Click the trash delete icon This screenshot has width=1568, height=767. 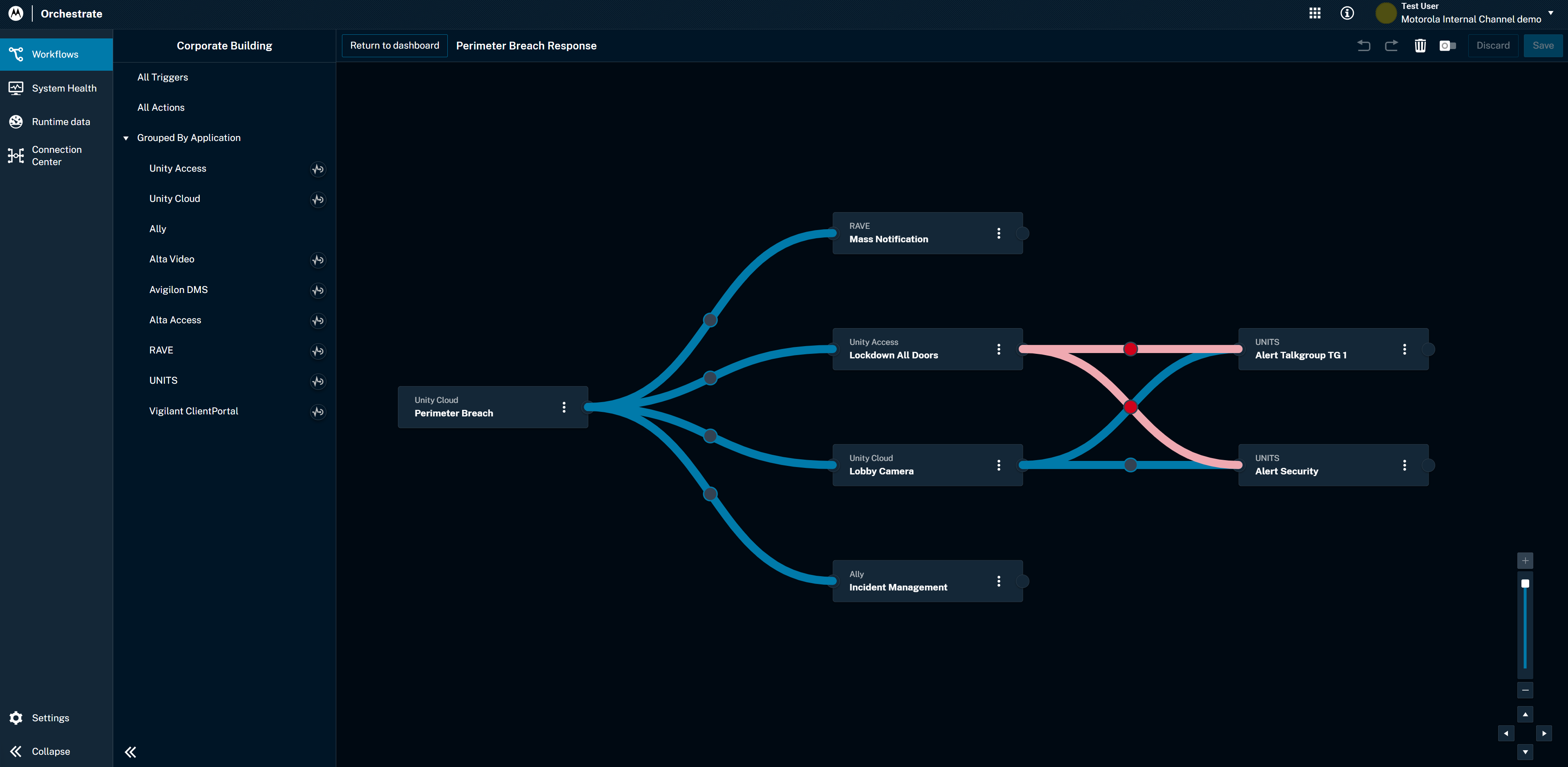[x=1420, y=46]
